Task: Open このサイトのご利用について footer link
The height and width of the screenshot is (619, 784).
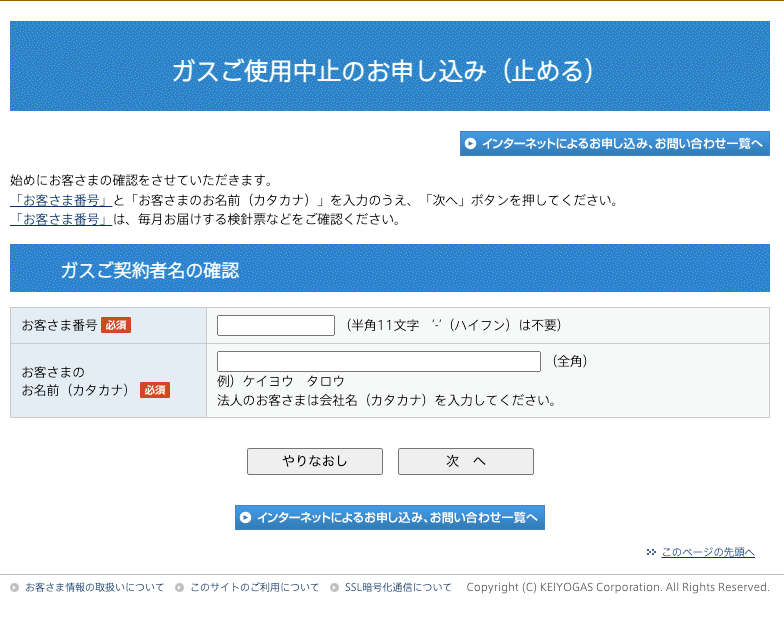Action: (x=254, y=588)
